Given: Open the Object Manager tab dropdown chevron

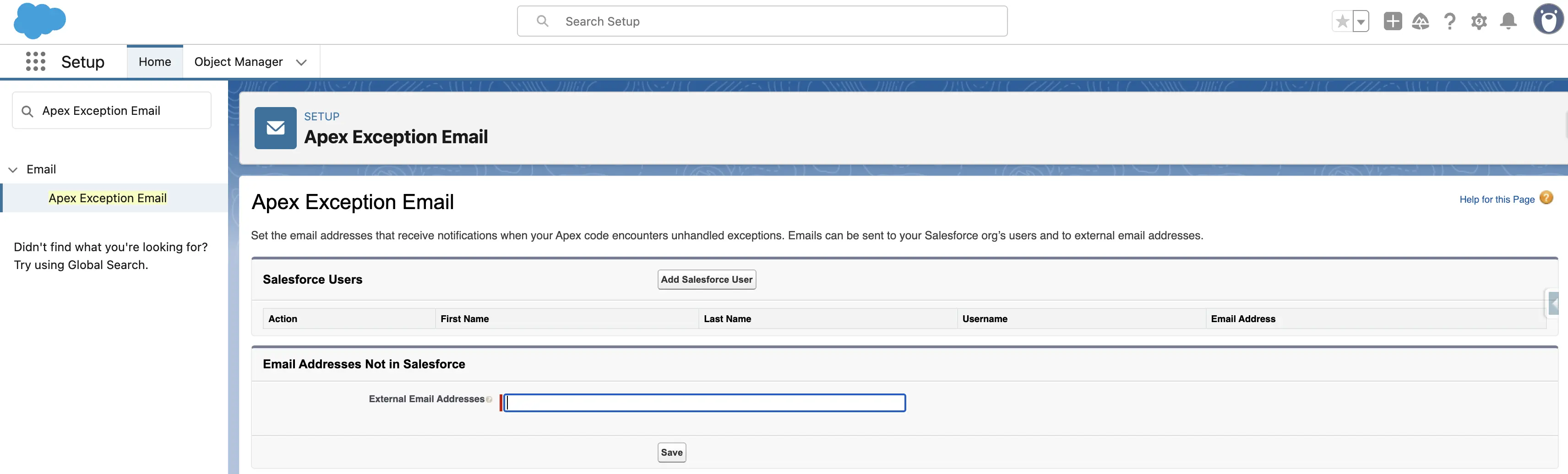Looking at the screenshot, I should point(301,62).
